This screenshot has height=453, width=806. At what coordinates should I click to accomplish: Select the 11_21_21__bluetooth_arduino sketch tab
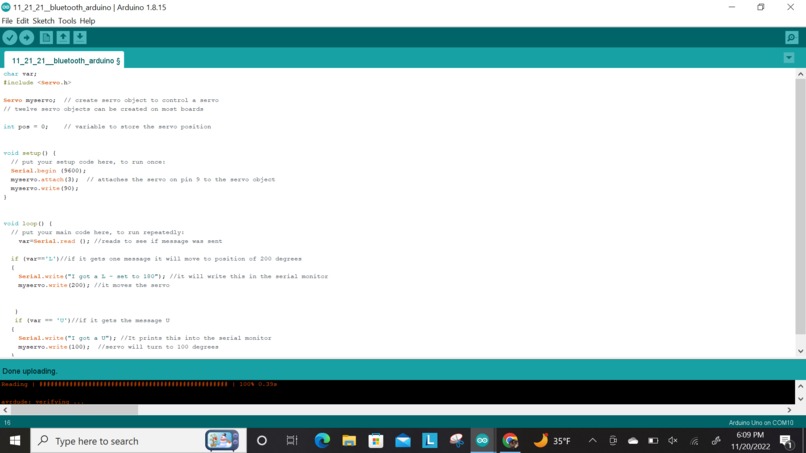tap(64, 60)
